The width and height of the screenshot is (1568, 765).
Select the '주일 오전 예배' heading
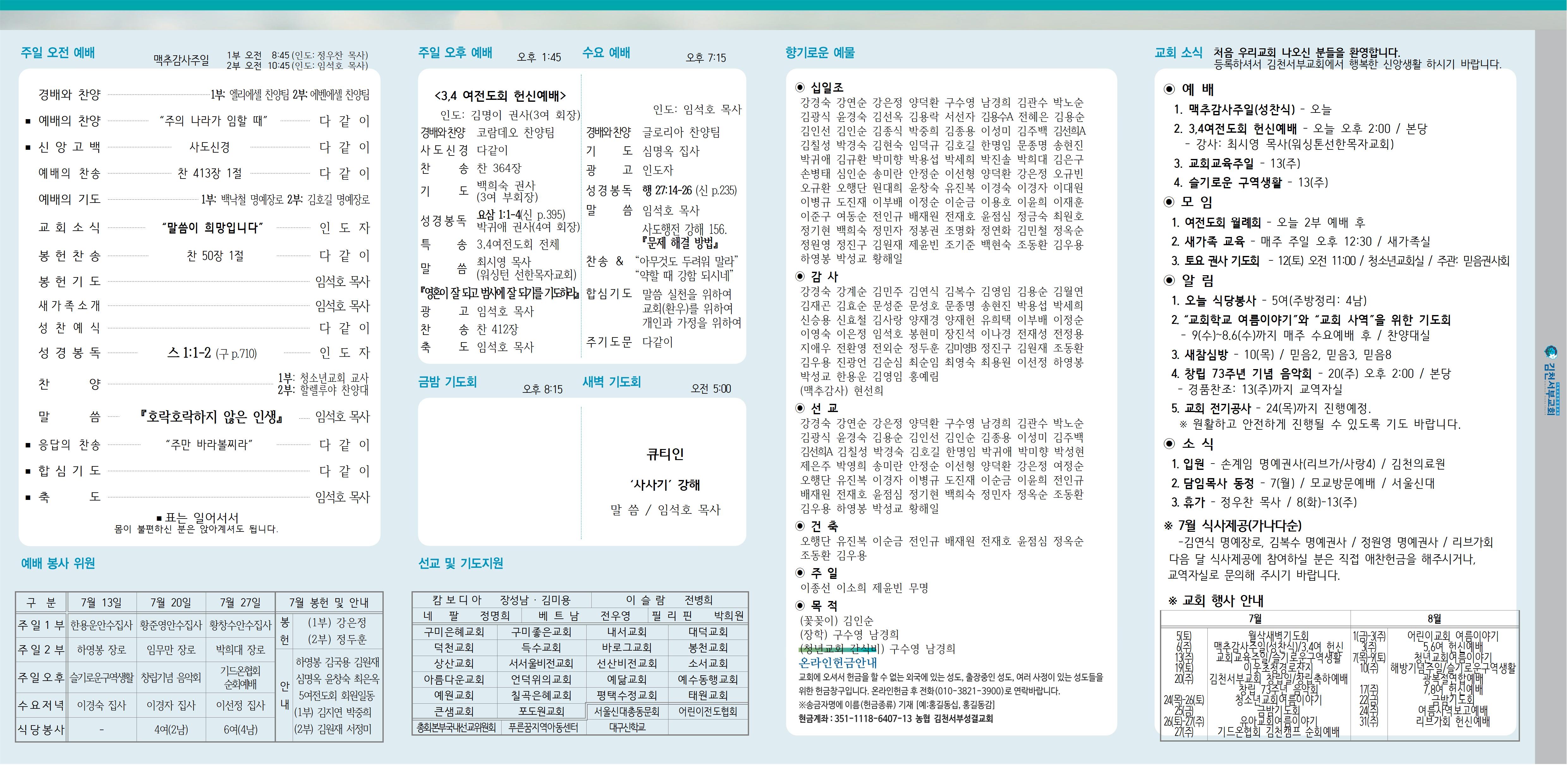(x=58, y=53)
